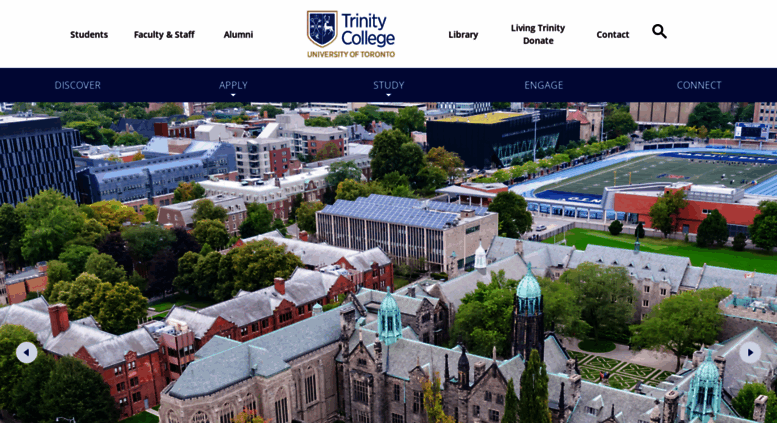Image resolution: width=777 pixels, height=423 pixels.
Task: Expand the Study menu arrow
Action: [388, 95]
